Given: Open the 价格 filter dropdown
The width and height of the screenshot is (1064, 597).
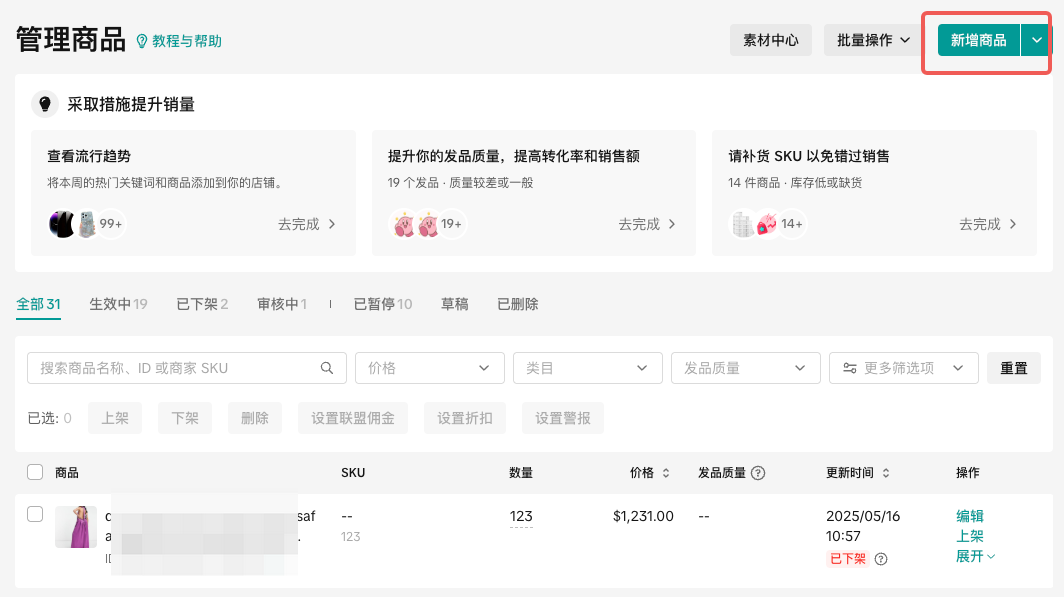Looking at the screenshot, I should tap(429, 368).
